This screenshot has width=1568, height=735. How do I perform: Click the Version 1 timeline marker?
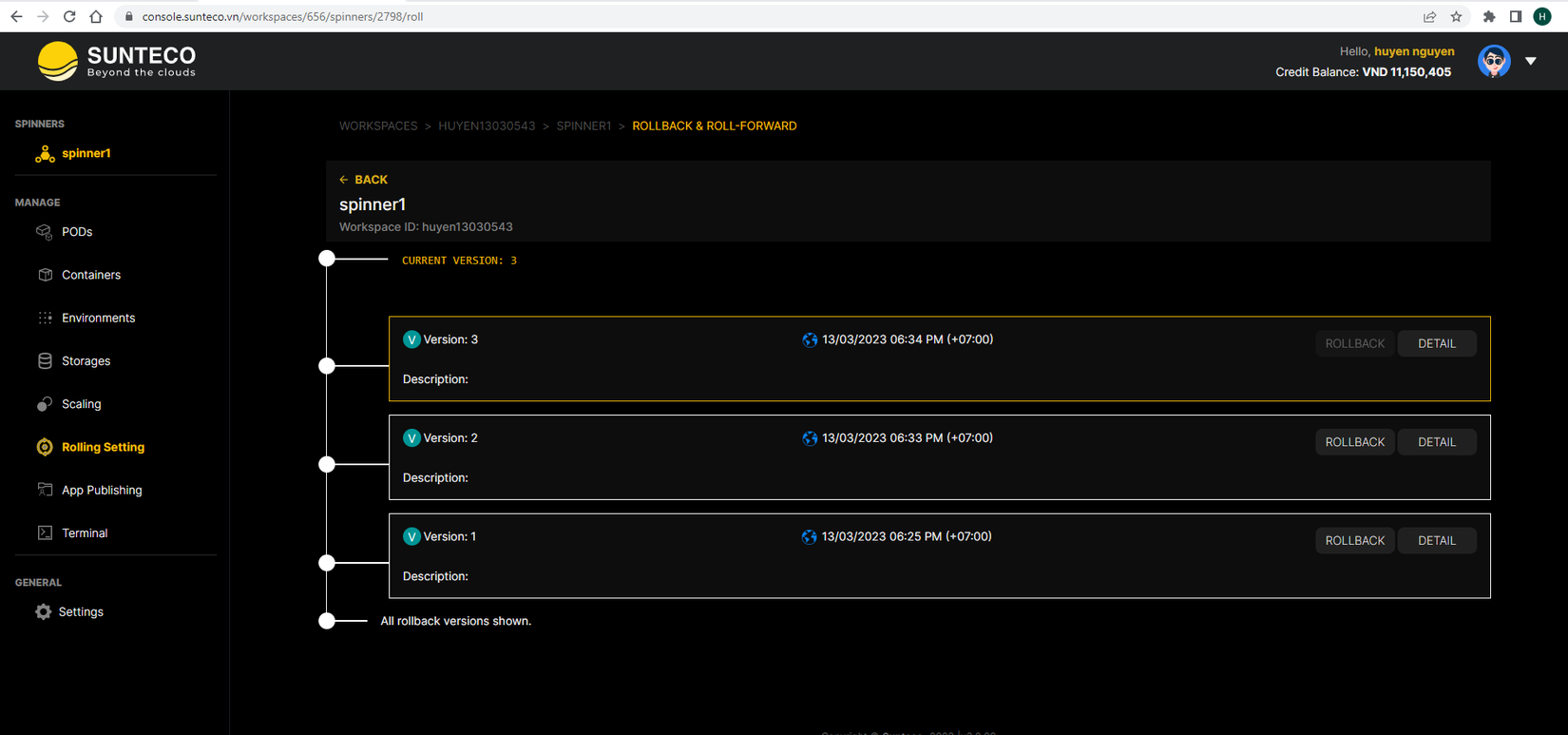327,563
